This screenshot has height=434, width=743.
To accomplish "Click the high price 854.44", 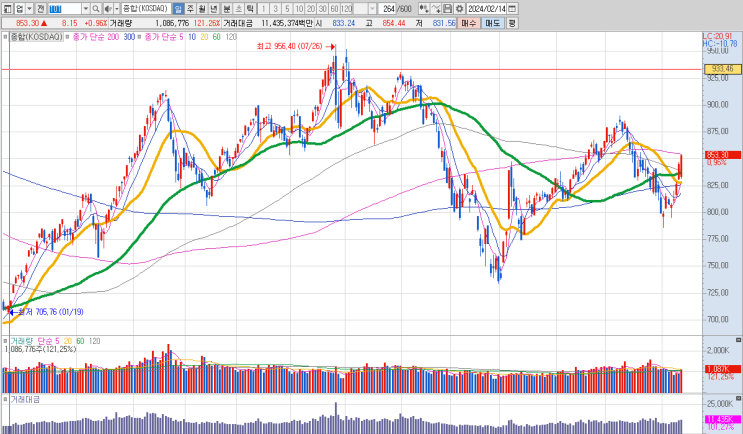I will tap(394, 23).
